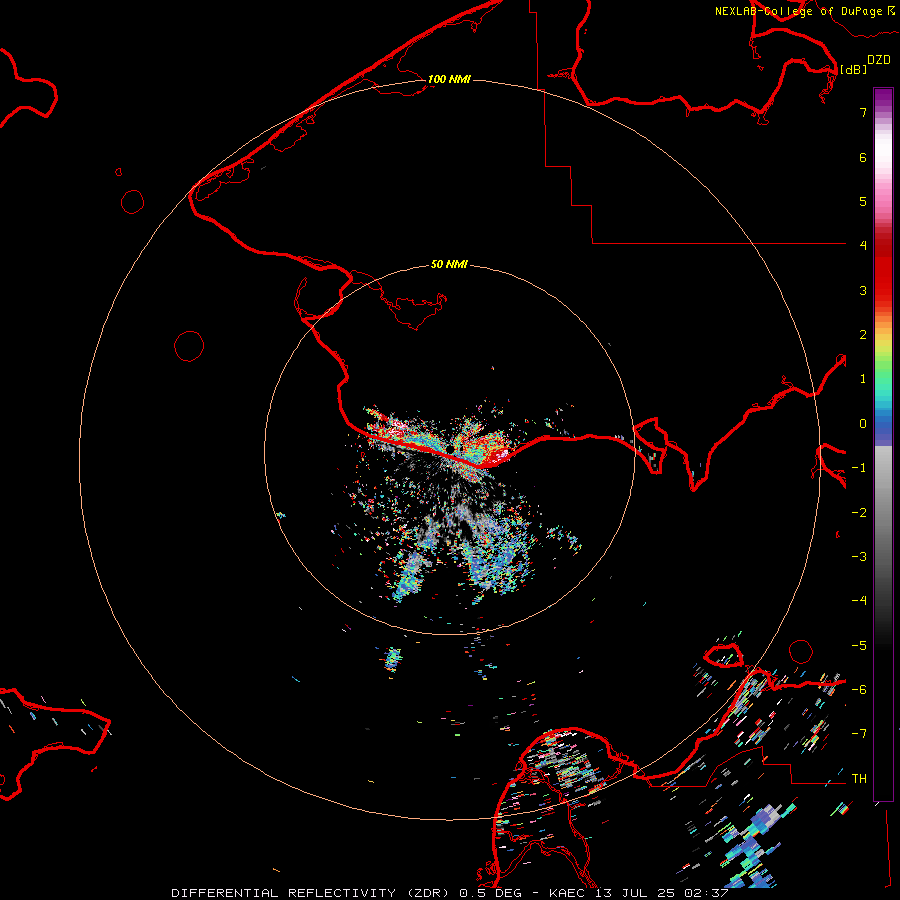This screenshot has height=900, width=900.
Task: Click the 1 value on the dB scale
Action: click(863, 379)
